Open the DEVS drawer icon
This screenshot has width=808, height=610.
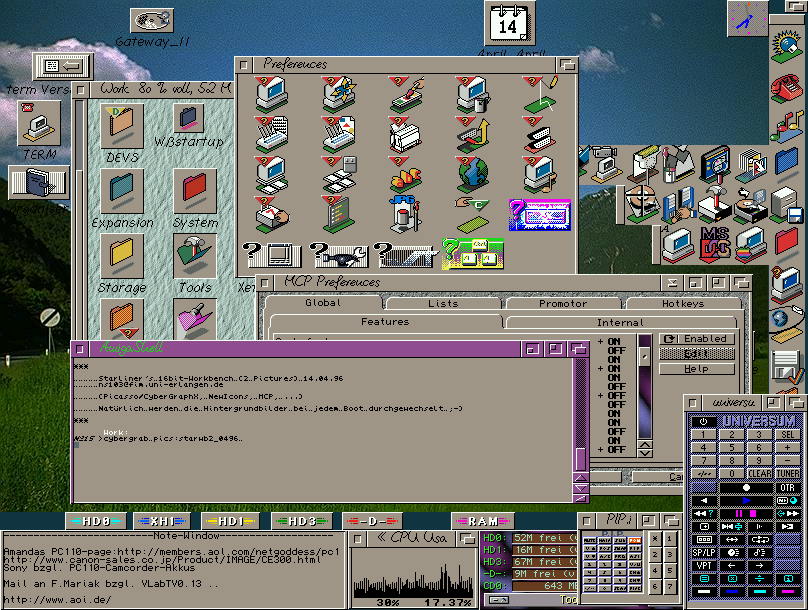tap(121, 128)
